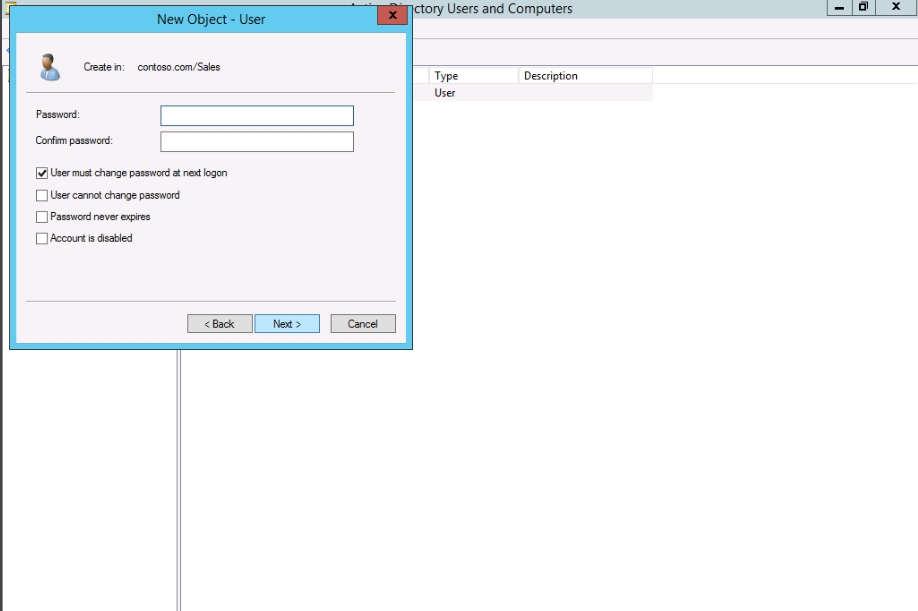Restore Active Directory Users and Computers window
This screenshot has height=611, width=918.
pos(863,8)
